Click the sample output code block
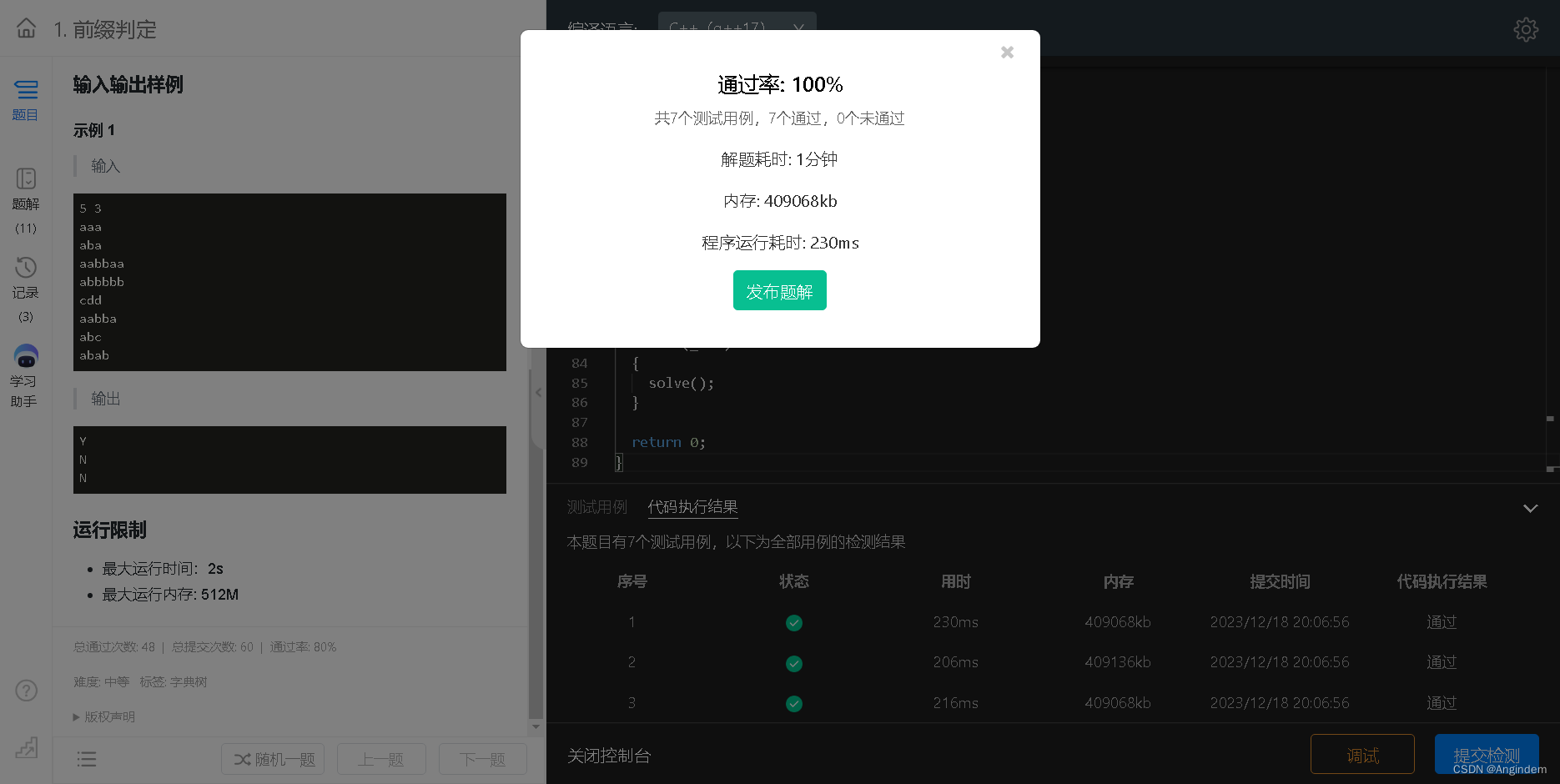1560x784 pixels. (289, 460)
